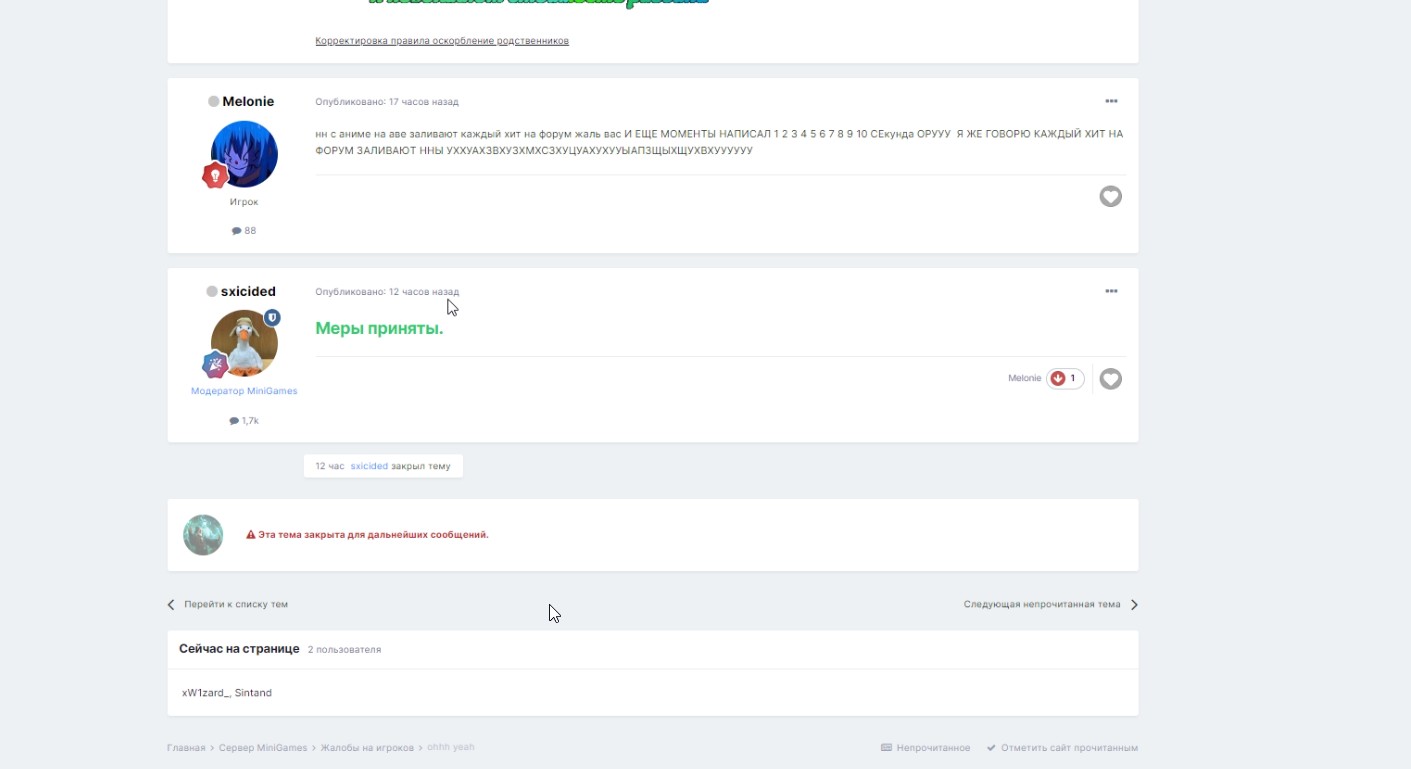
Task: Click the rank badge on sxicided's avatar
Action: point(215,365)
